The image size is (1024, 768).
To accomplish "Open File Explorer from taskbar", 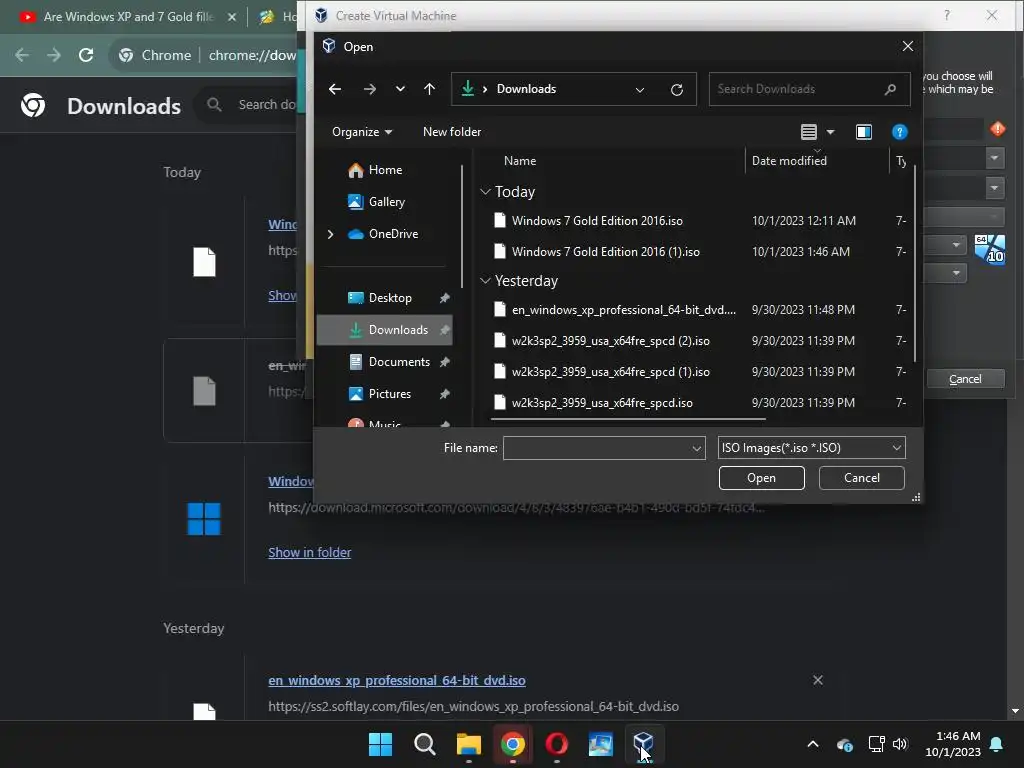I will click(x=468, y=744).
